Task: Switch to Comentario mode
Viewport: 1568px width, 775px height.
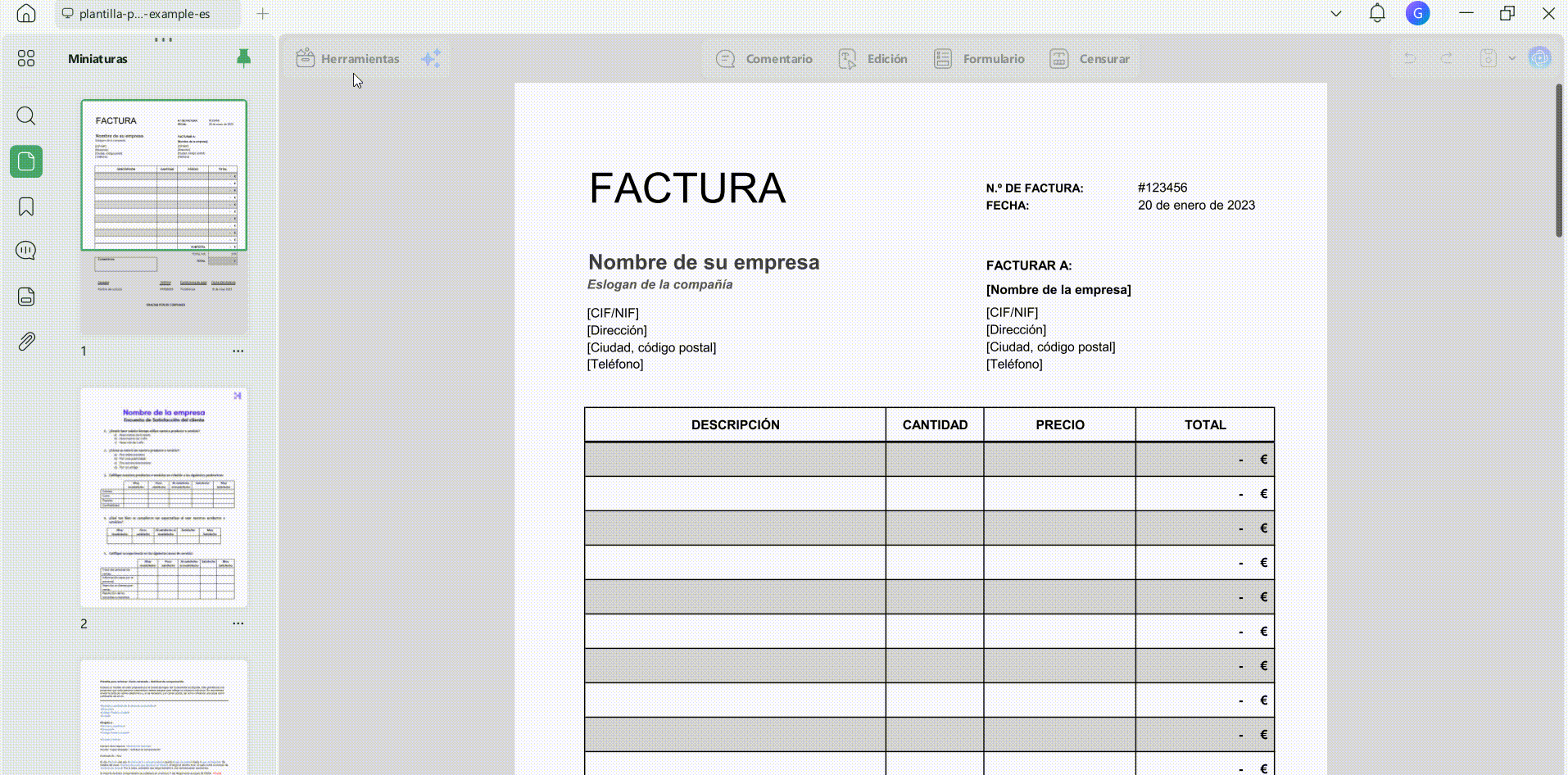Action: pos(764,58)
